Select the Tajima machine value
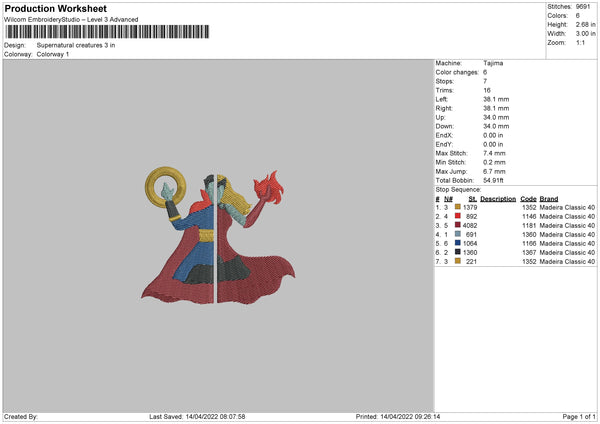Screen dimensions: 600x424 [494, 63]
